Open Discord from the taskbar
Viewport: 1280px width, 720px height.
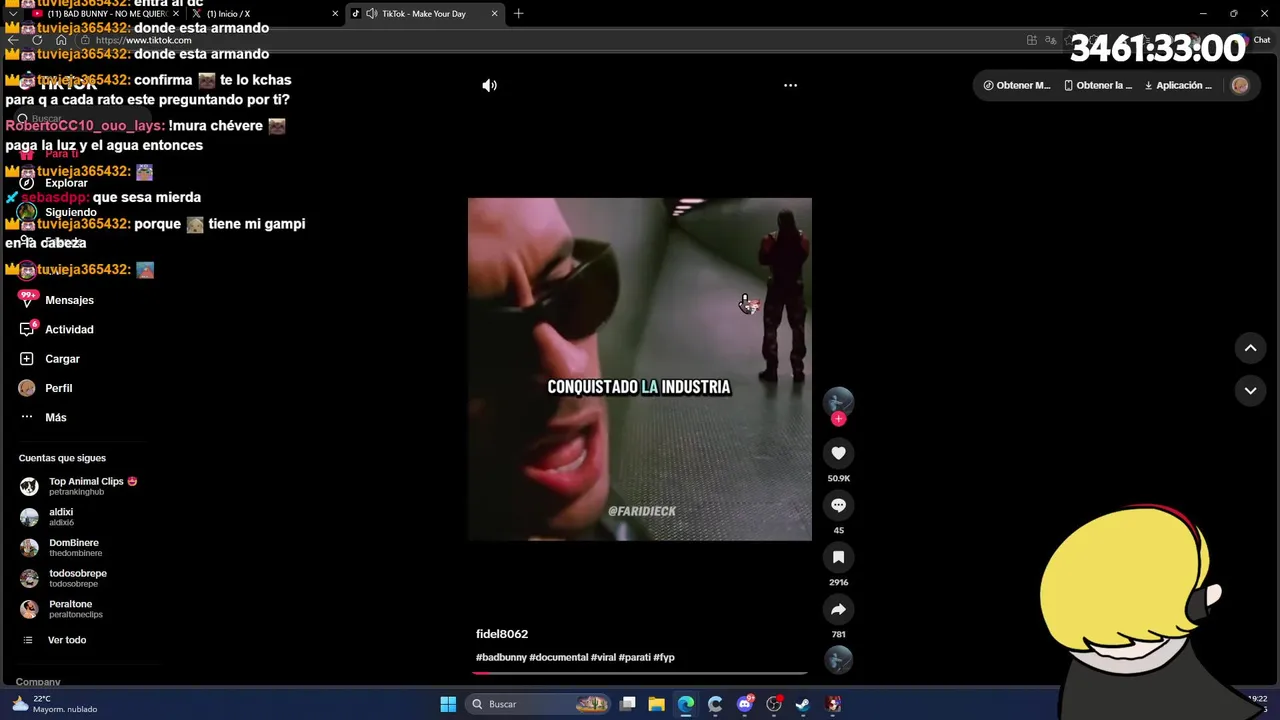coord(744,704)
